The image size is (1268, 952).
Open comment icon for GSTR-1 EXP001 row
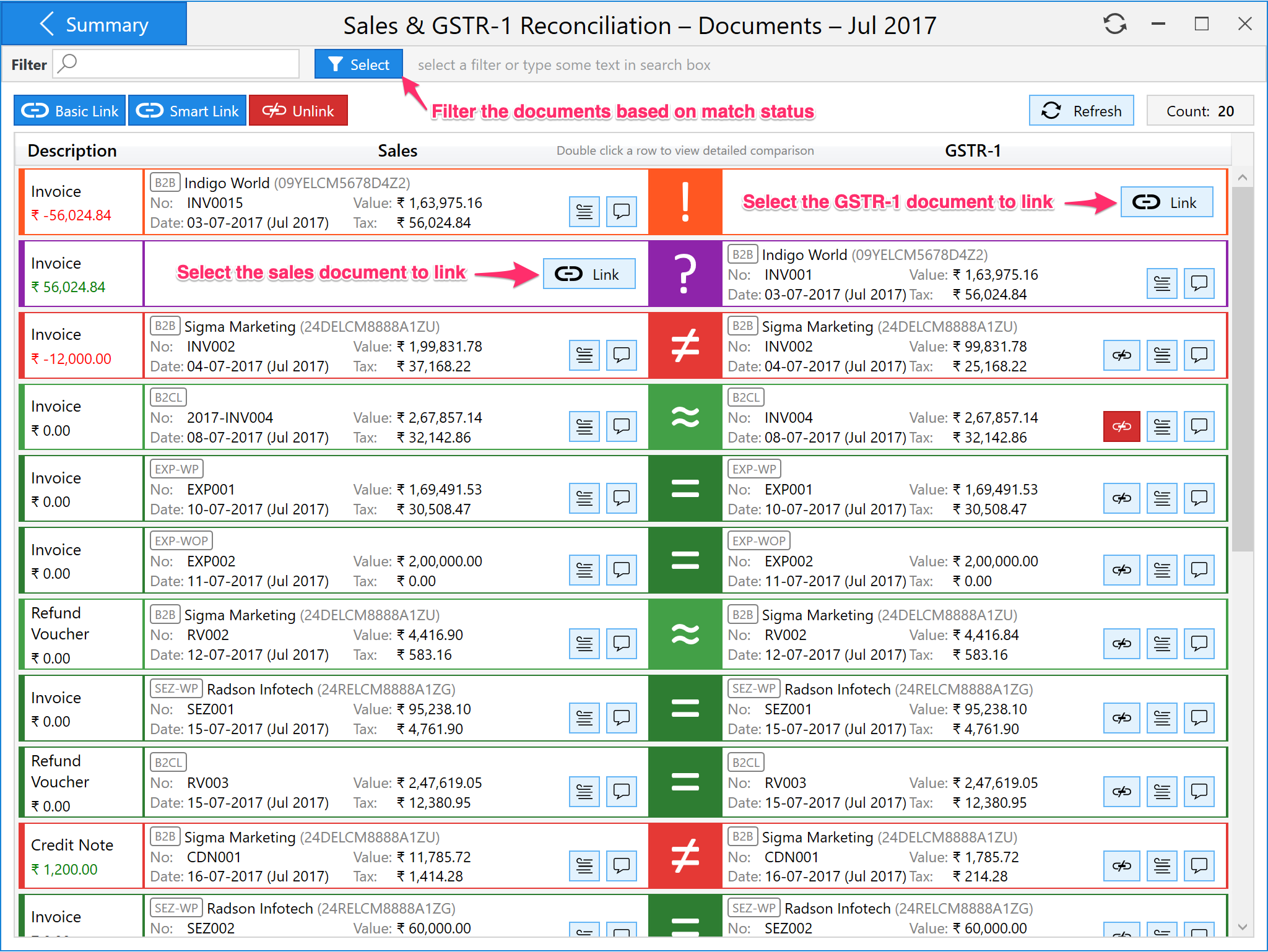click(1199, 498)
